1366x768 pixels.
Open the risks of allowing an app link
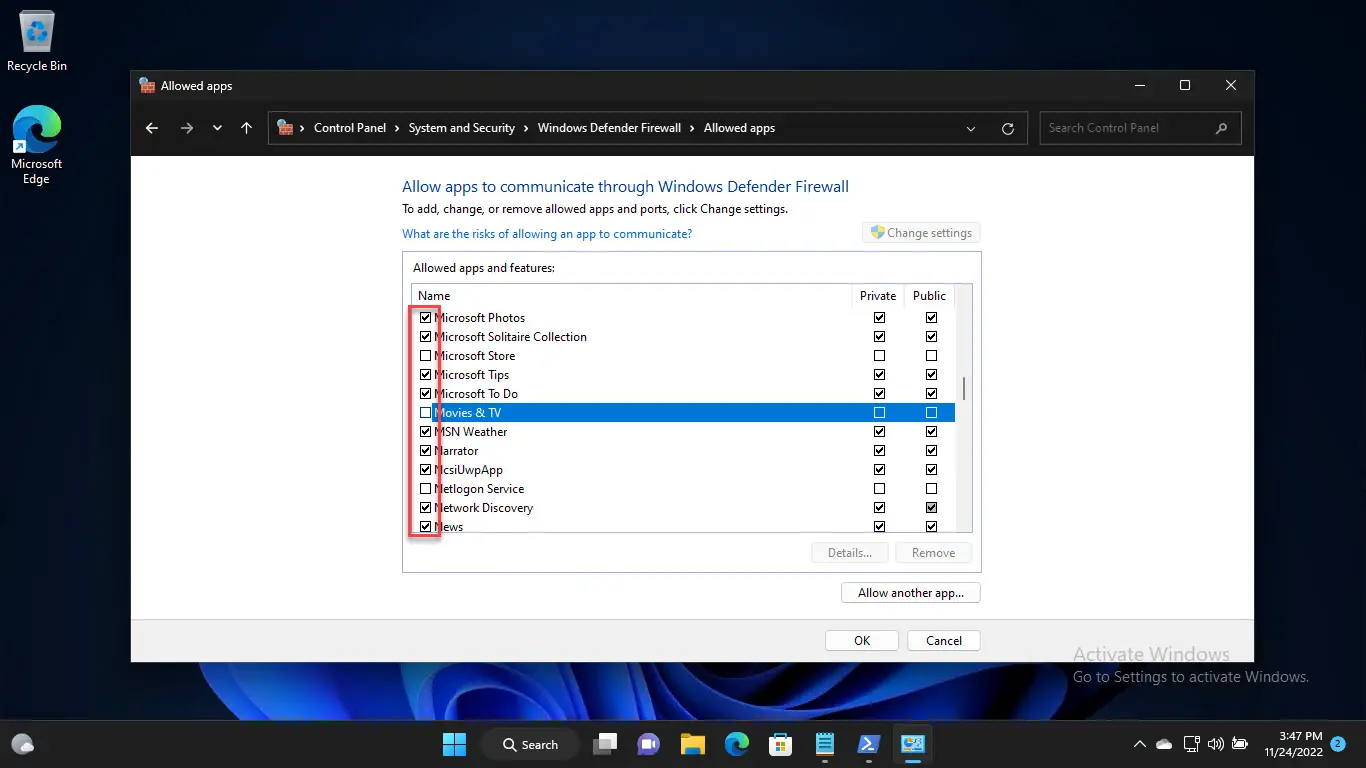coord(547,234)
